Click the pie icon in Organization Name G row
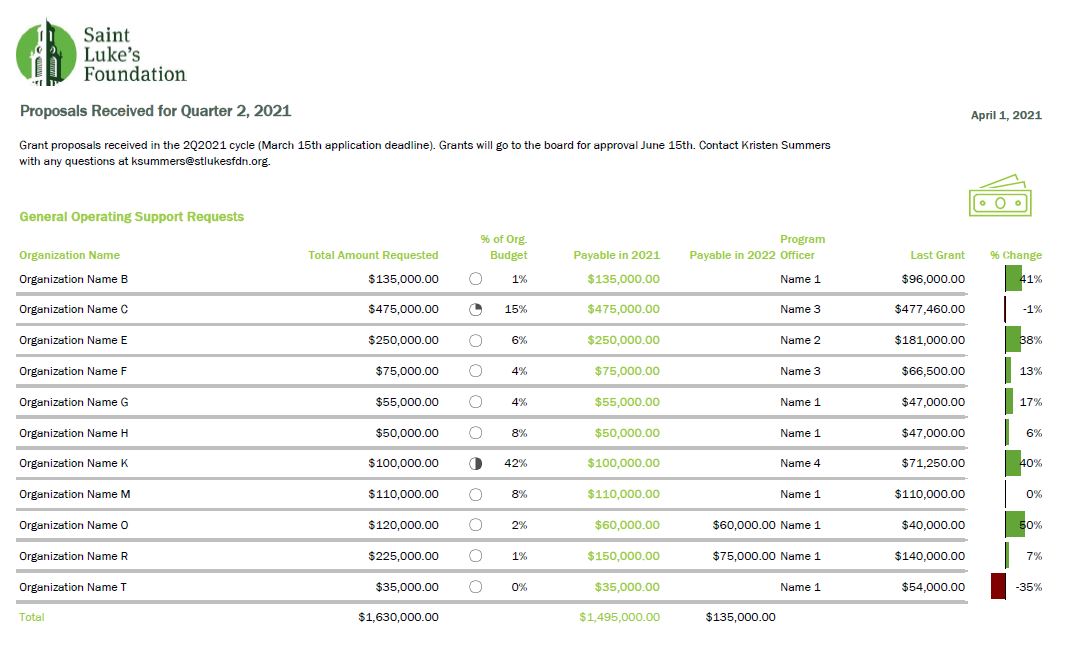The height and width of the screenshot is (647, 1074). click(475, 402)
